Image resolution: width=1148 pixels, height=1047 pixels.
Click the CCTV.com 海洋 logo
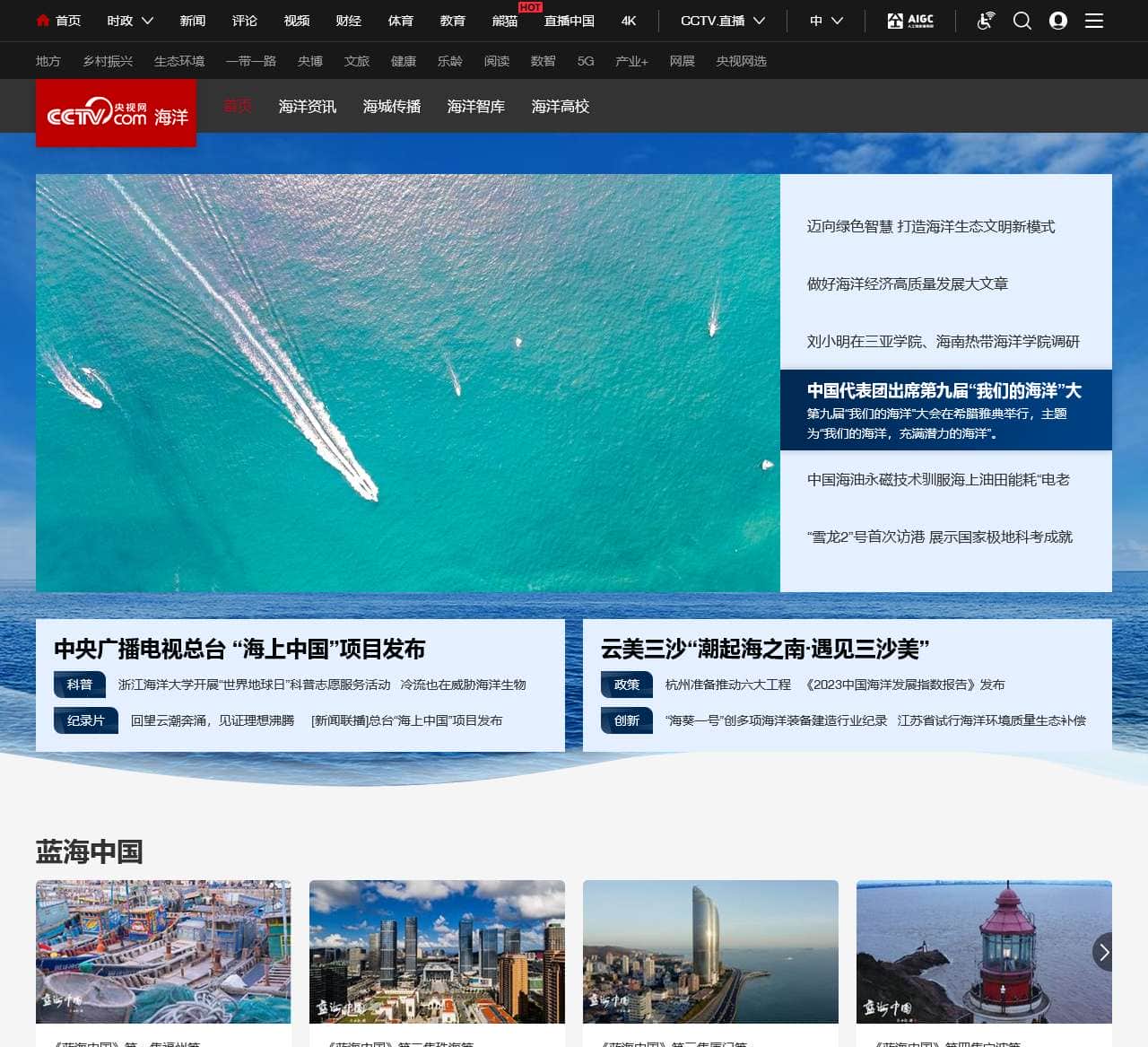(117, 114)
